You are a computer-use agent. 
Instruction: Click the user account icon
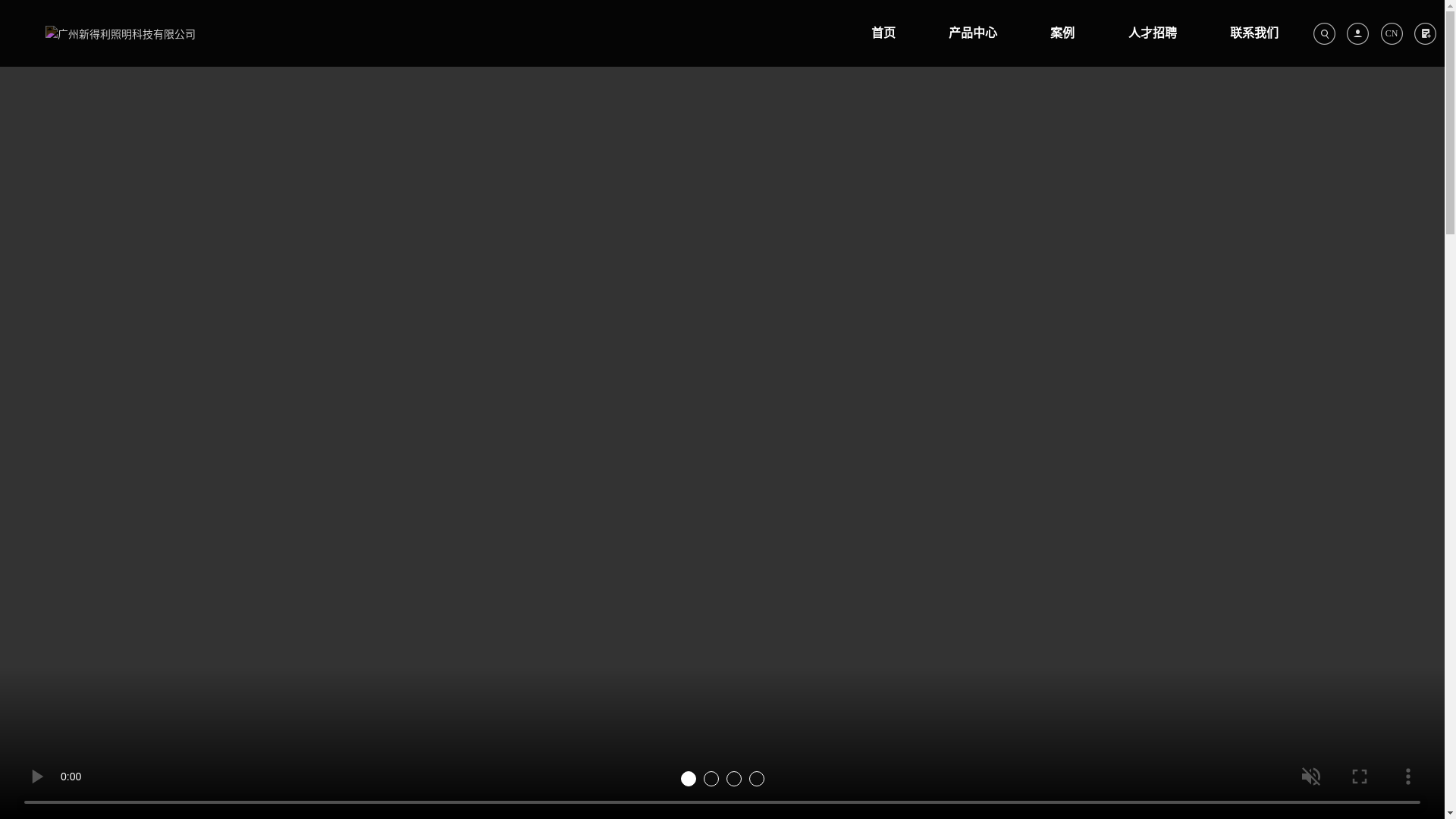(1357, 33)
